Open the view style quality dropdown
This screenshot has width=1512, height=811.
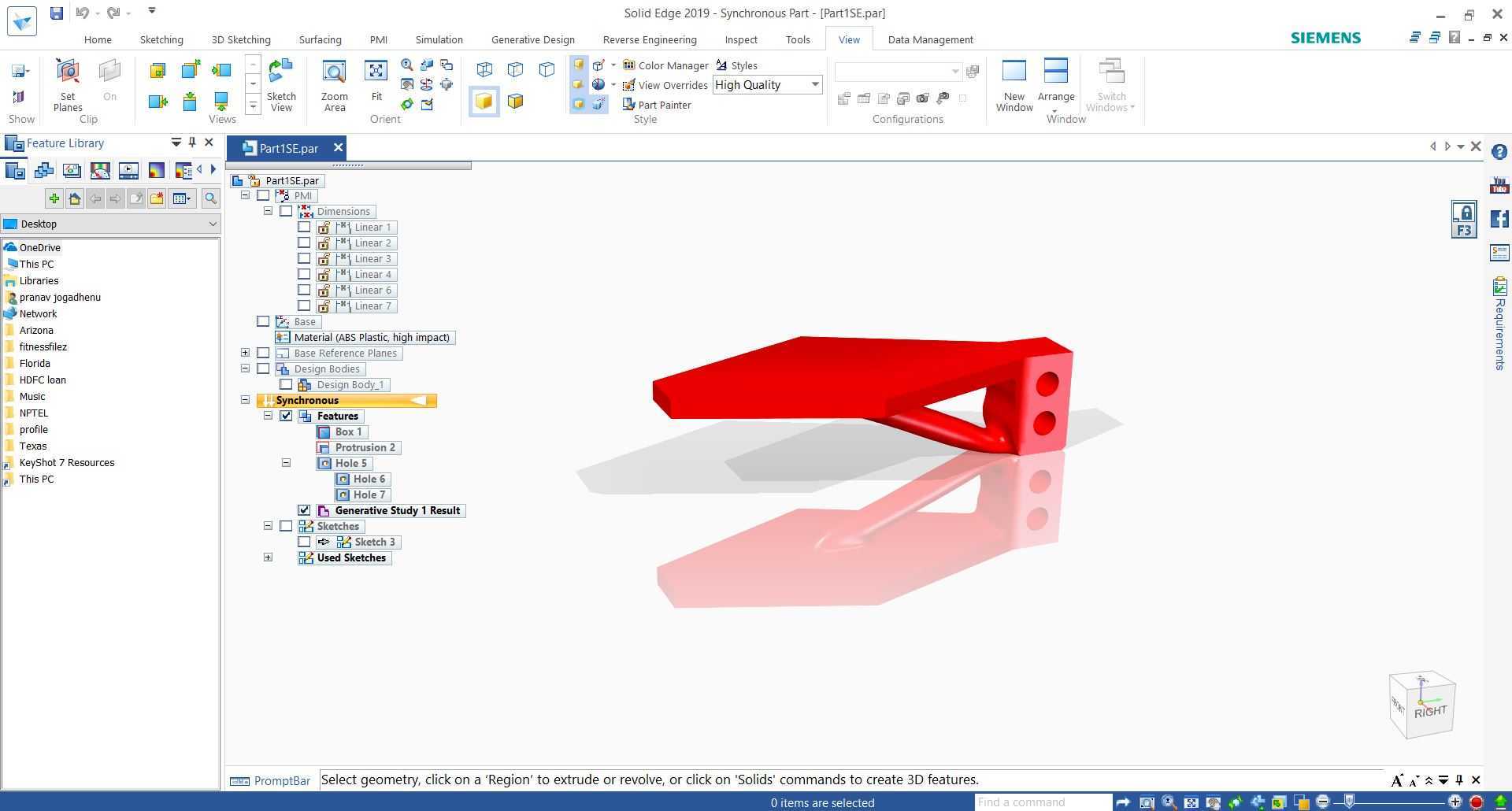815,85
